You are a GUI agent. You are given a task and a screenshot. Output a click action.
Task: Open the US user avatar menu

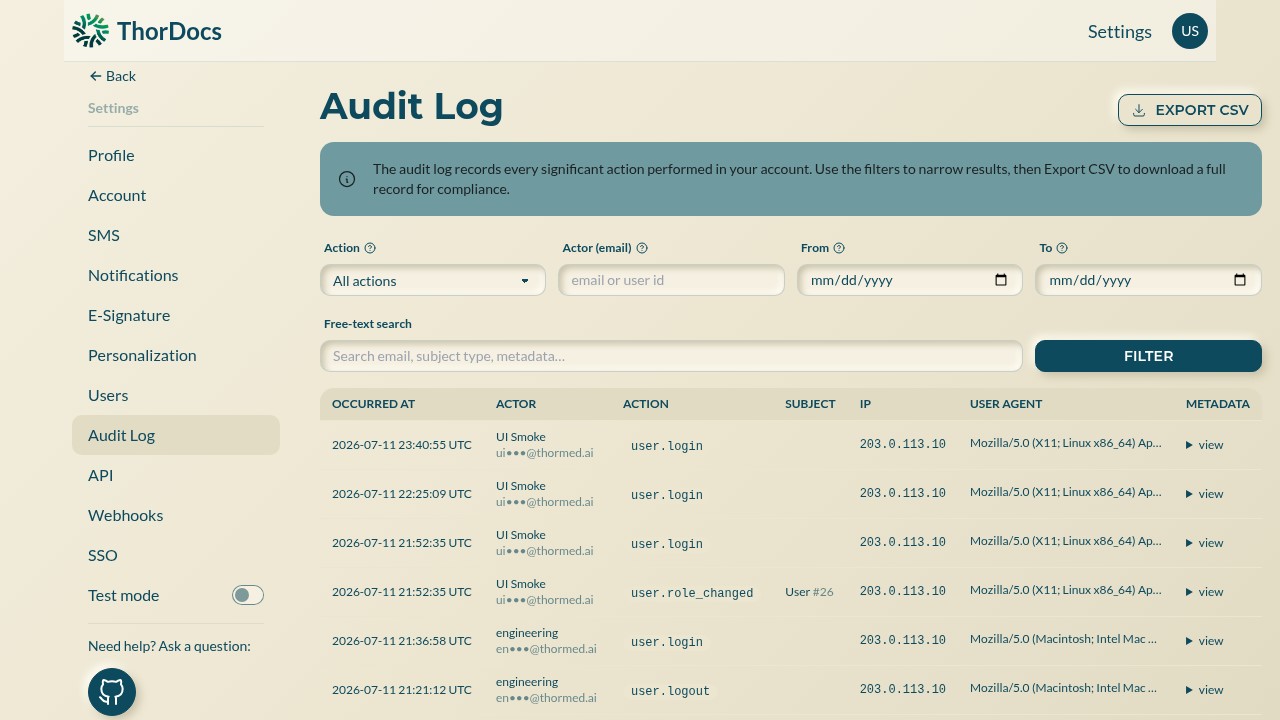pos(1190,31)
